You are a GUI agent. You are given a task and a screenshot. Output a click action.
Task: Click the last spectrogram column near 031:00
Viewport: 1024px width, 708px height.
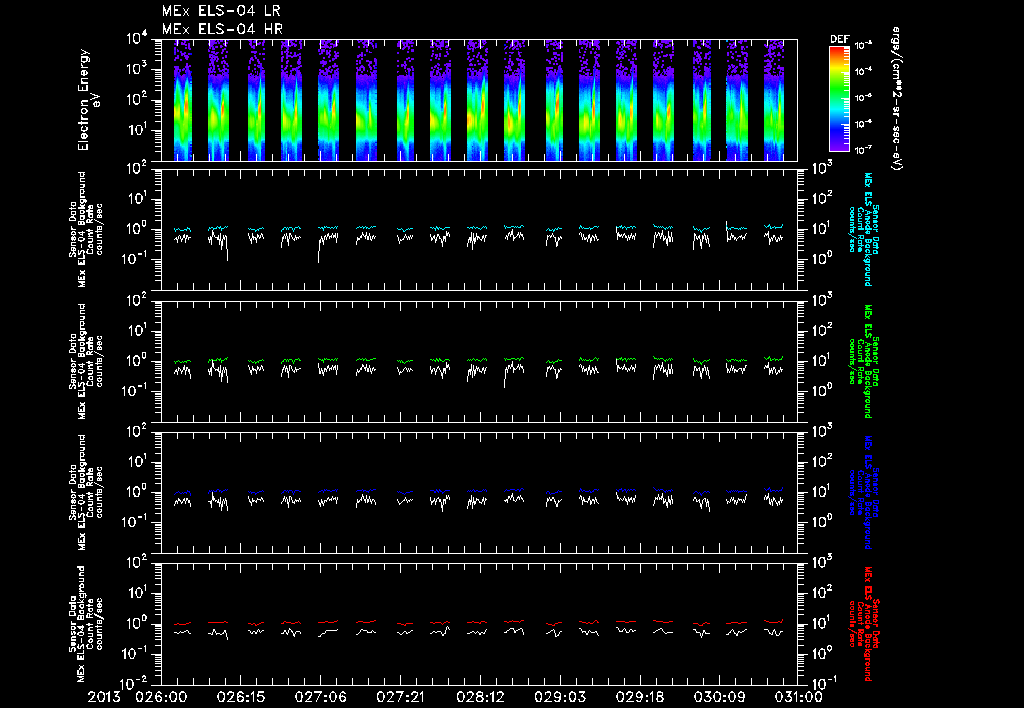click(x=774, y=100)
